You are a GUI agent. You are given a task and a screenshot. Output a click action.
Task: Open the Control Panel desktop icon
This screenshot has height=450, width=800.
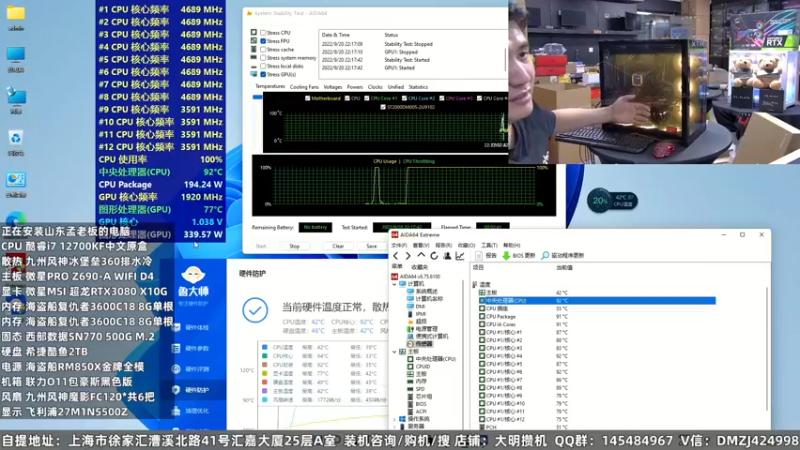coord(16,180)
